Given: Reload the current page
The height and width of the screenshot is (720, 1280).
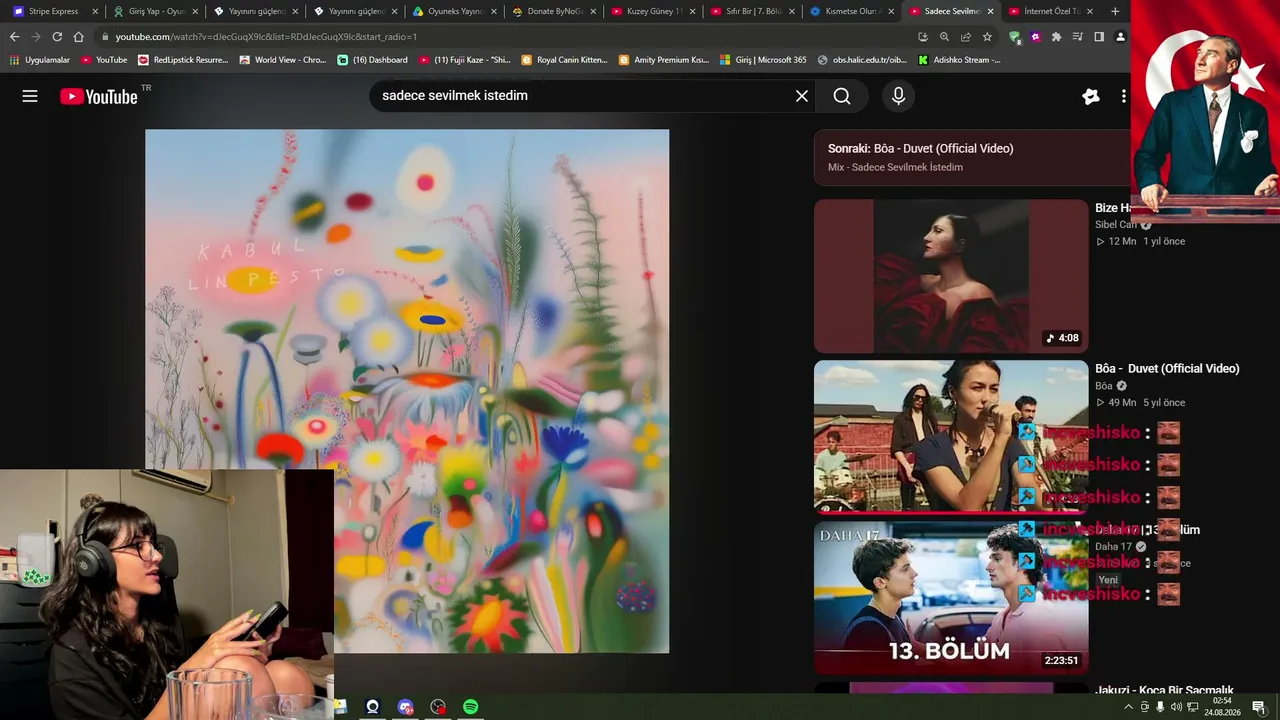Looking at the screenshot, I should (57, 37).
